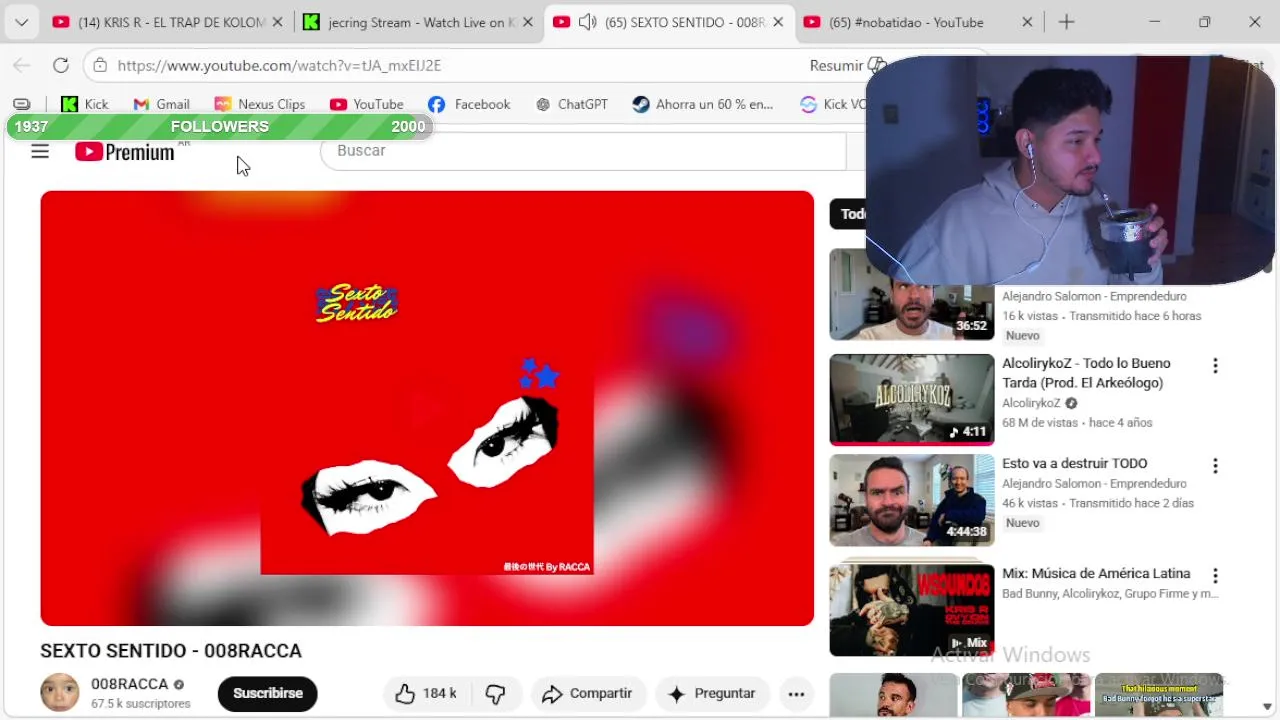Viewport: 1280px width, 720px height.
Task: Open 008RACCA channel avatar
Action: point(59,692)
